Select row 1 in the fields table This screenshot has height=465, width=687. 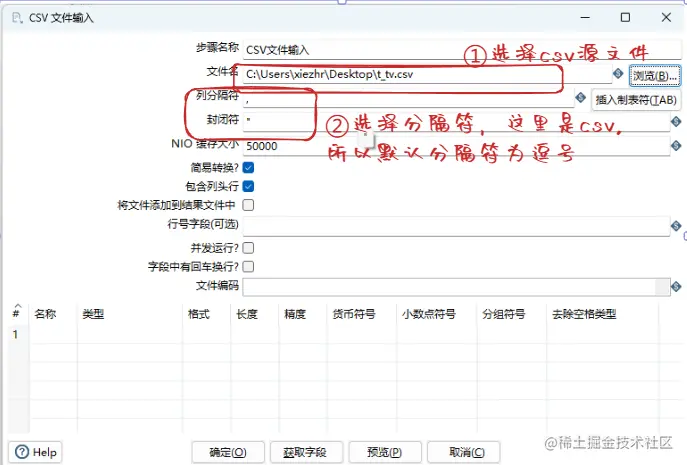pos(15,334)
